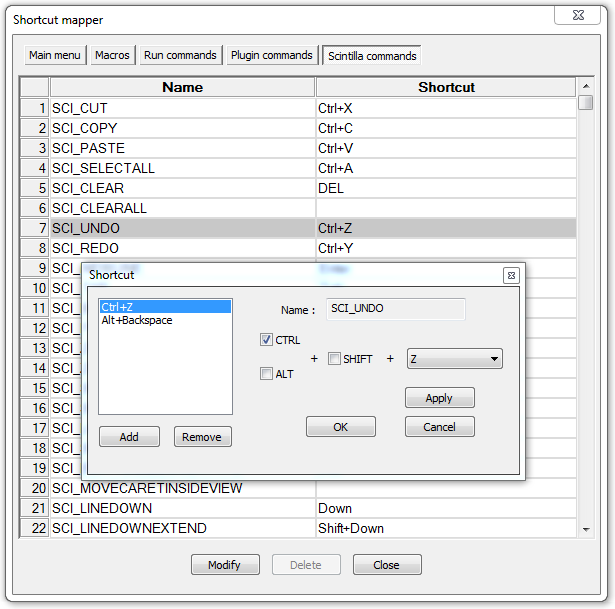Go to the Run commands tab
615x609 pixels.
[x=180, y=55]
